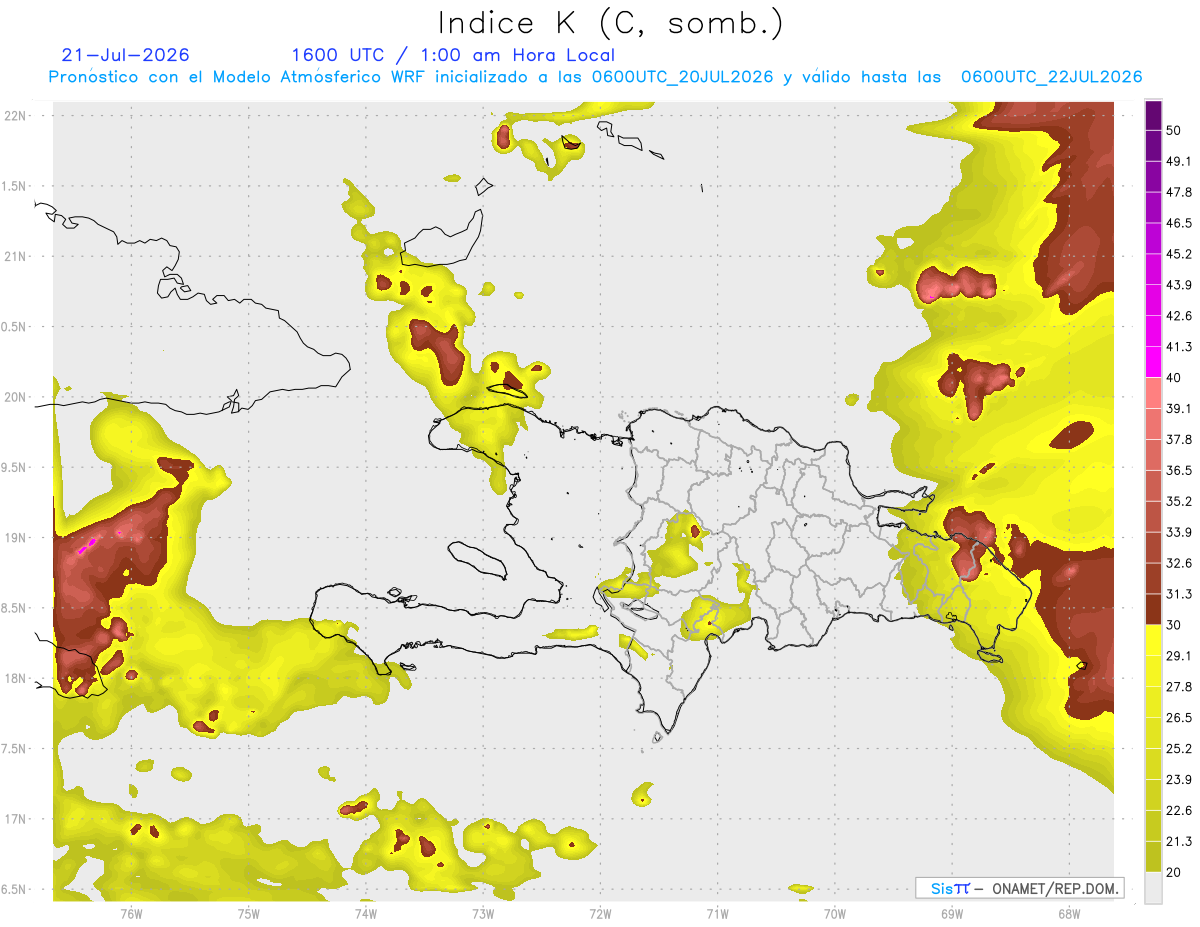Click the color scale value "49.1"
The width and height of the screenshot is (1200, 927).
point(1180,161)
